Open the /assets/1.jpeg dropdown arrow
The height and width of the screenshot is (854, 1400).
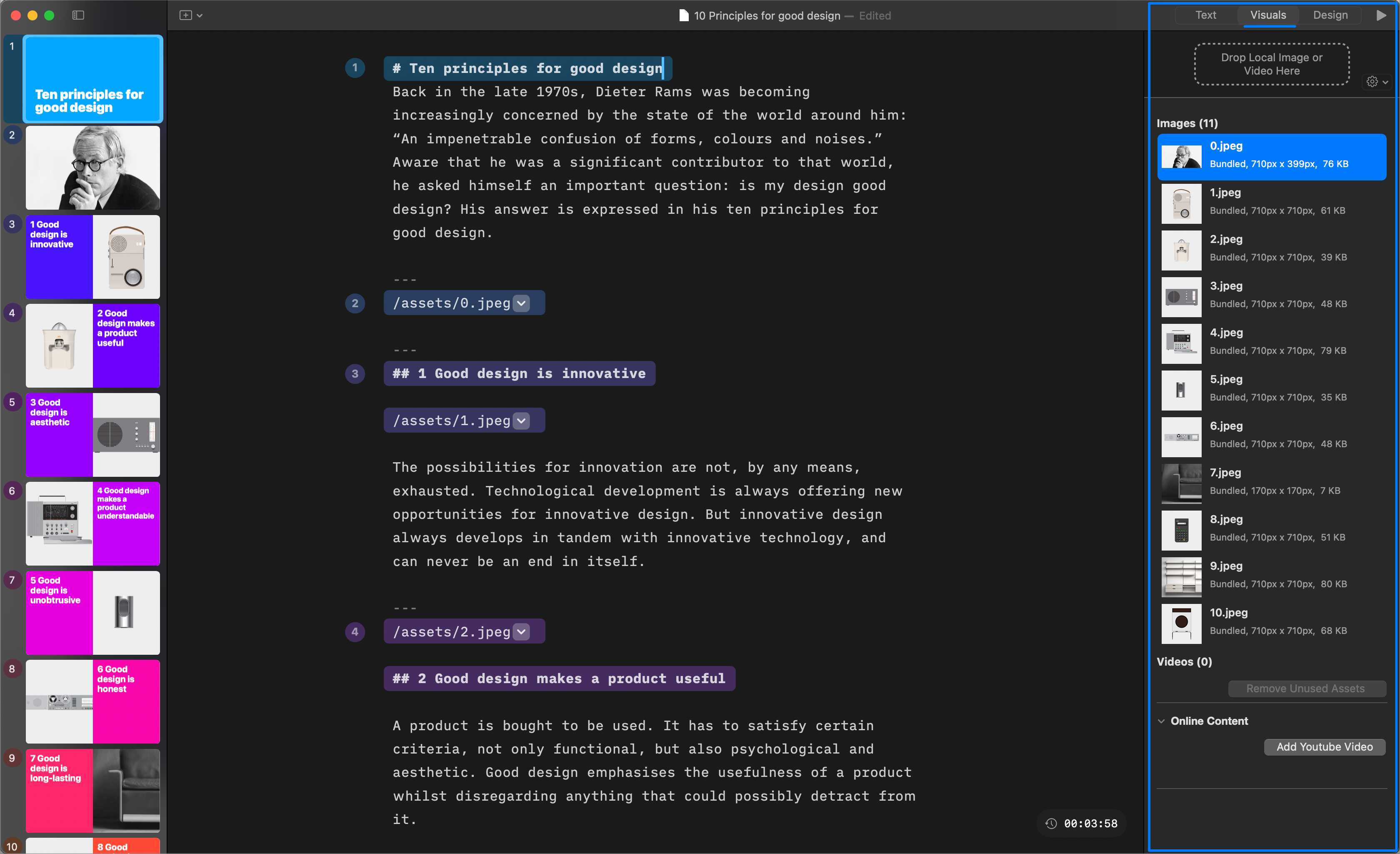pos(521,421)
